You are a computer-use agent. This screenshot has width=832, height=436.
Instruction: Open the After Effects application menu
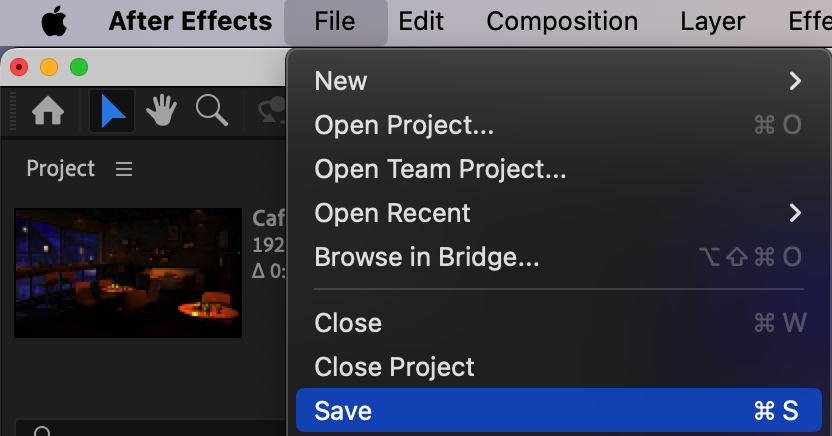190,21
